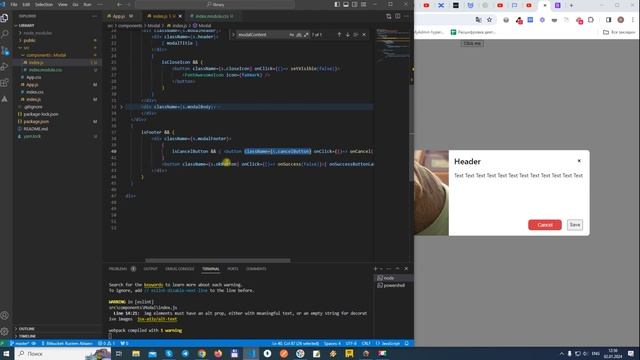Bookmark page with star icon in Chrome
This screenshot has width=640, height=360.
click(x=489, y=20)
